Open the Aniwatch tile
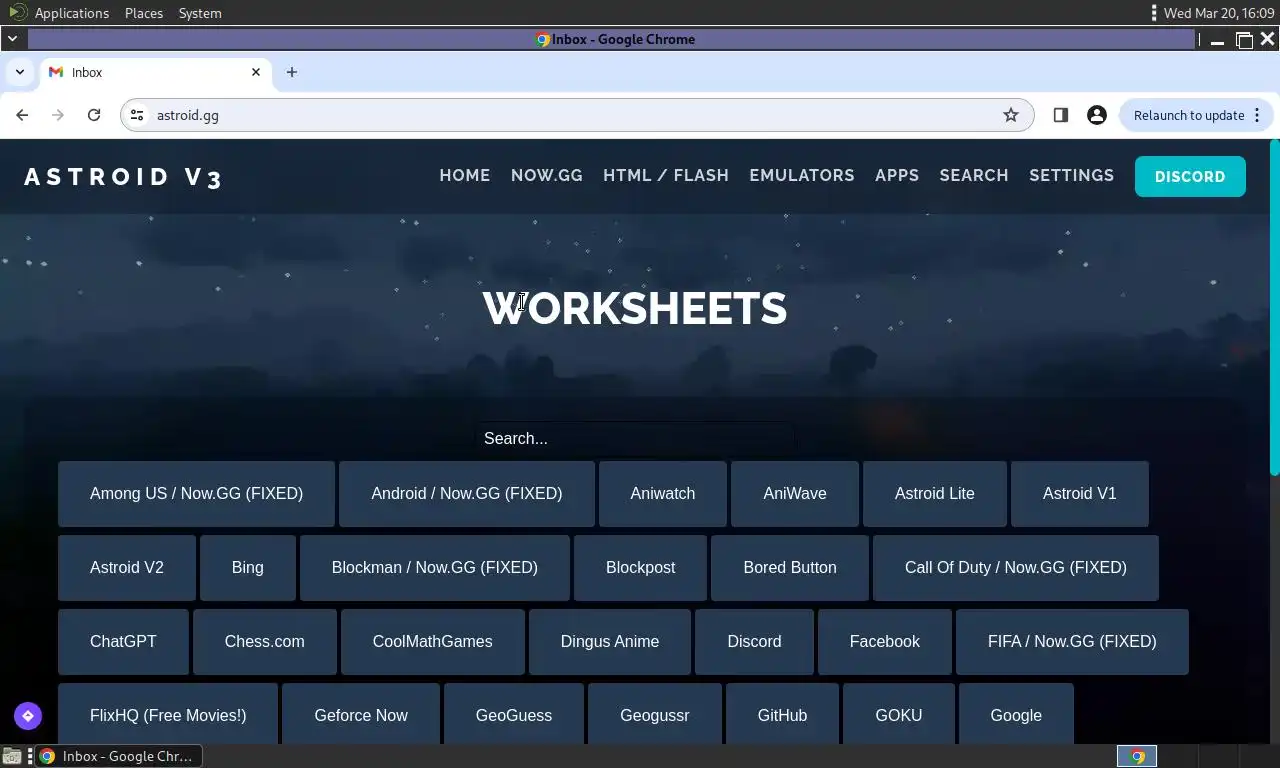Image resolution: width=1280 pixels, height=768 pixels. 663,493
